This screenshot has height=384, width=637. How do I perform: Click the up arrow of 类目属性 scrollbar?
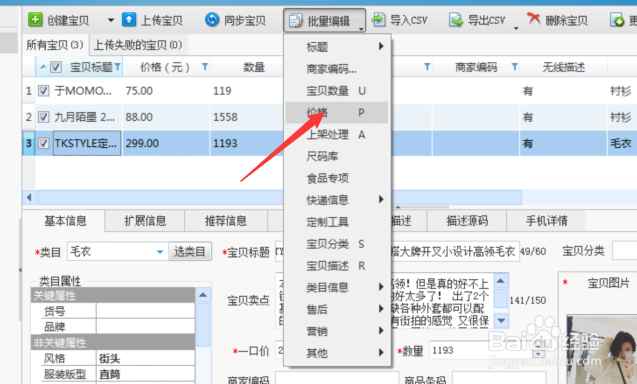pos(203,295)
